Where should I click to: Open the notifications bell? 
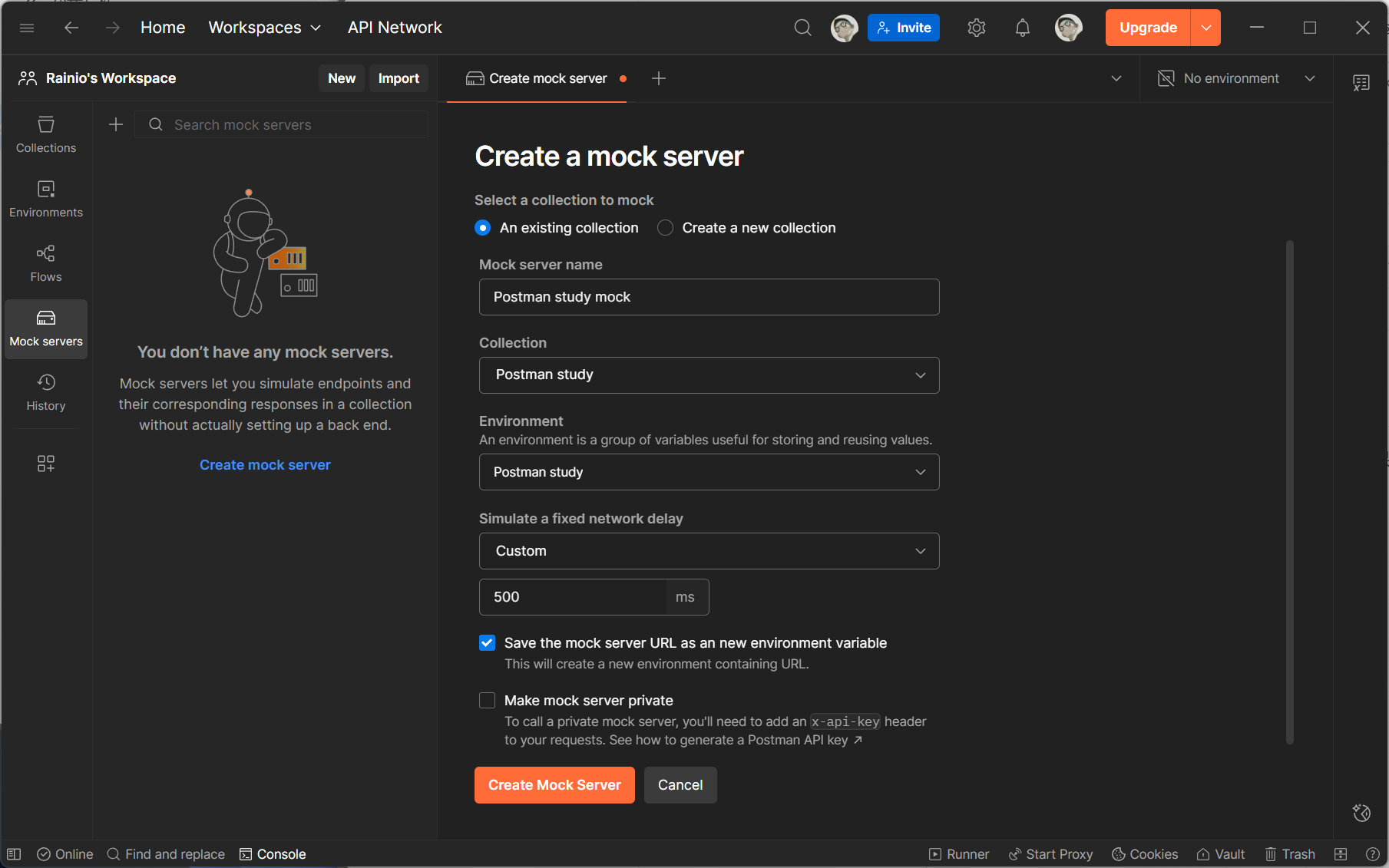pyautogui.click(x=1023, y=28)
